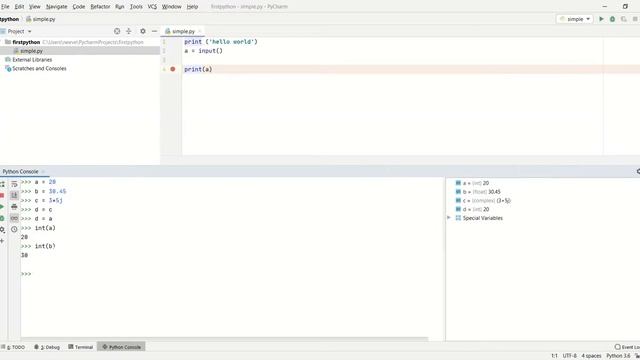Click the a = input() code line
This screenshot has height=360, width=640.
coord(203,51)
